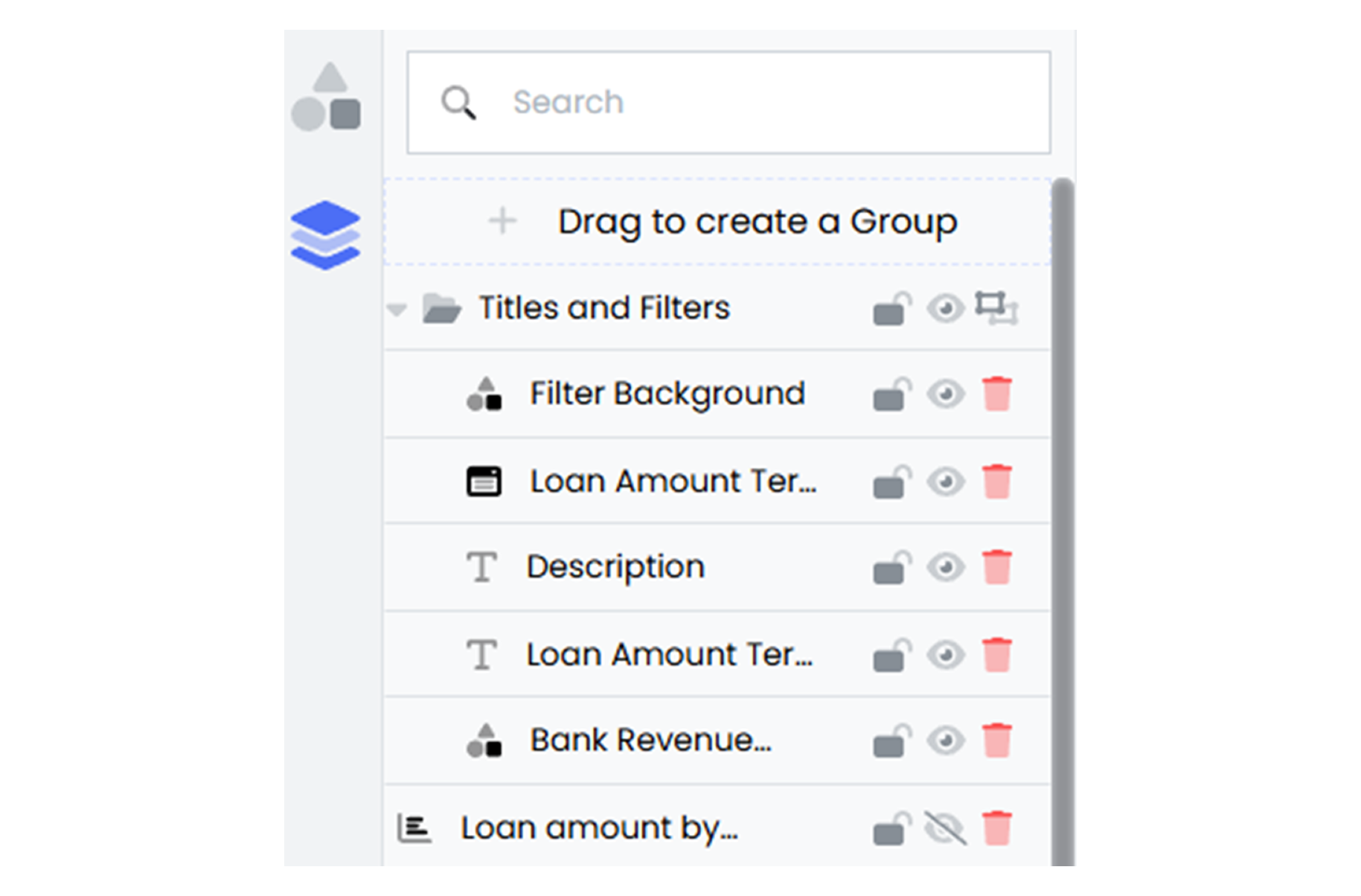Lock the Loan Amount Ter text layer
The height and width of the screenshot is (896, 1361).
(x=891, y=655)
